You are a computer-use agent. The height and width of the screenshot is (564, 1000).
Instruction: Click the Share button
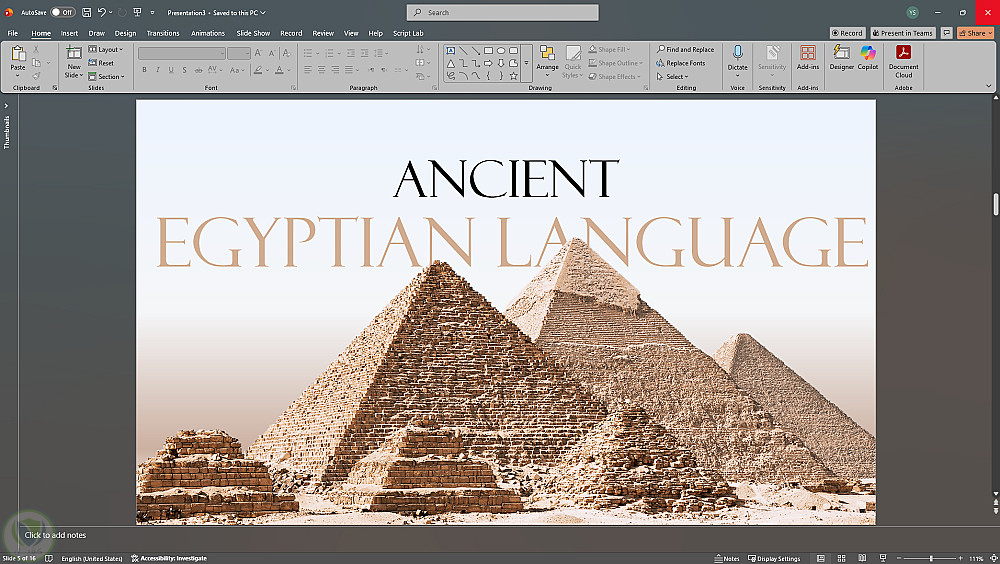[975, 33]
